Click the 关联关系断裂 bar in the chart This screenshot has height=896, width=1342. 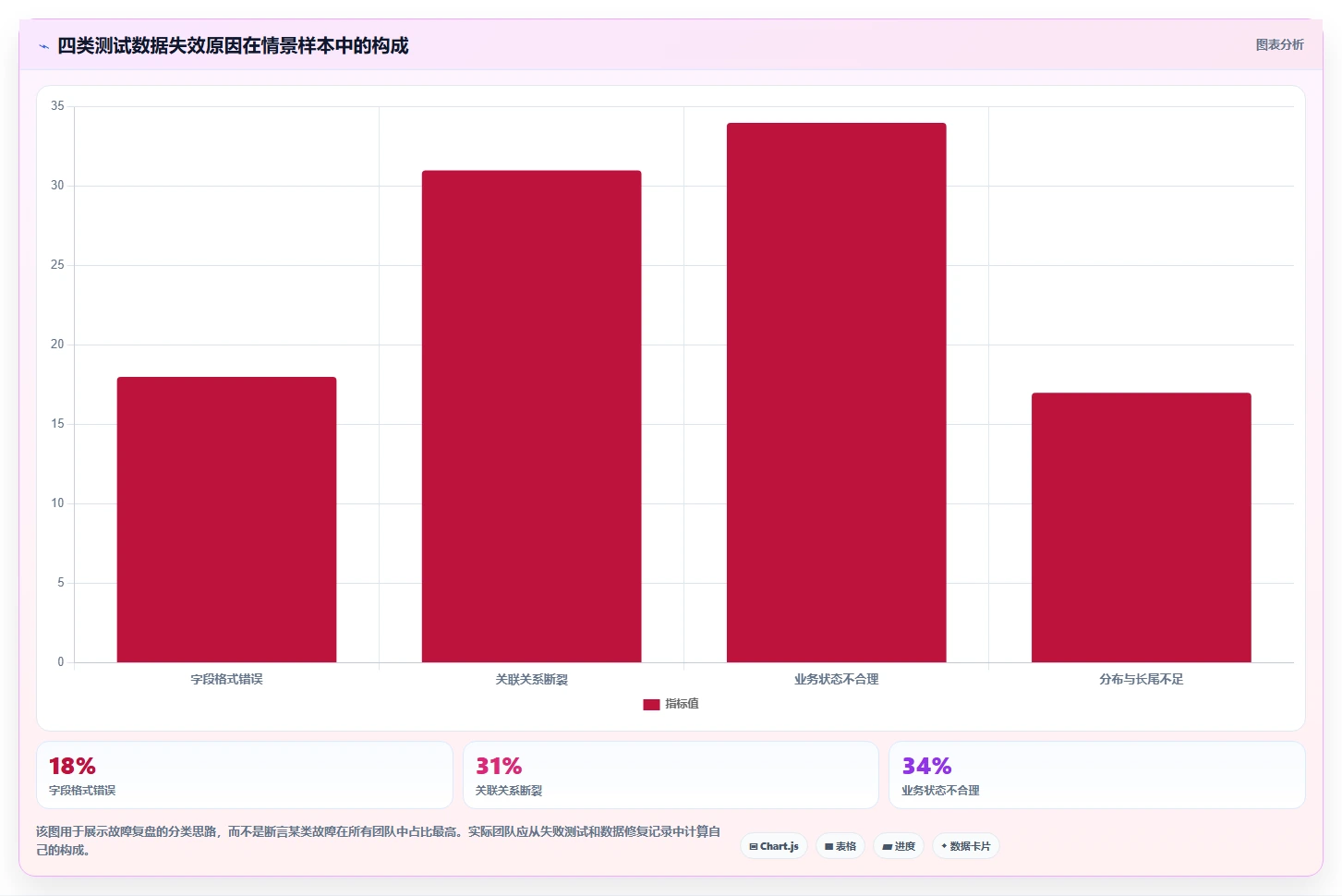tap(531, 417)
